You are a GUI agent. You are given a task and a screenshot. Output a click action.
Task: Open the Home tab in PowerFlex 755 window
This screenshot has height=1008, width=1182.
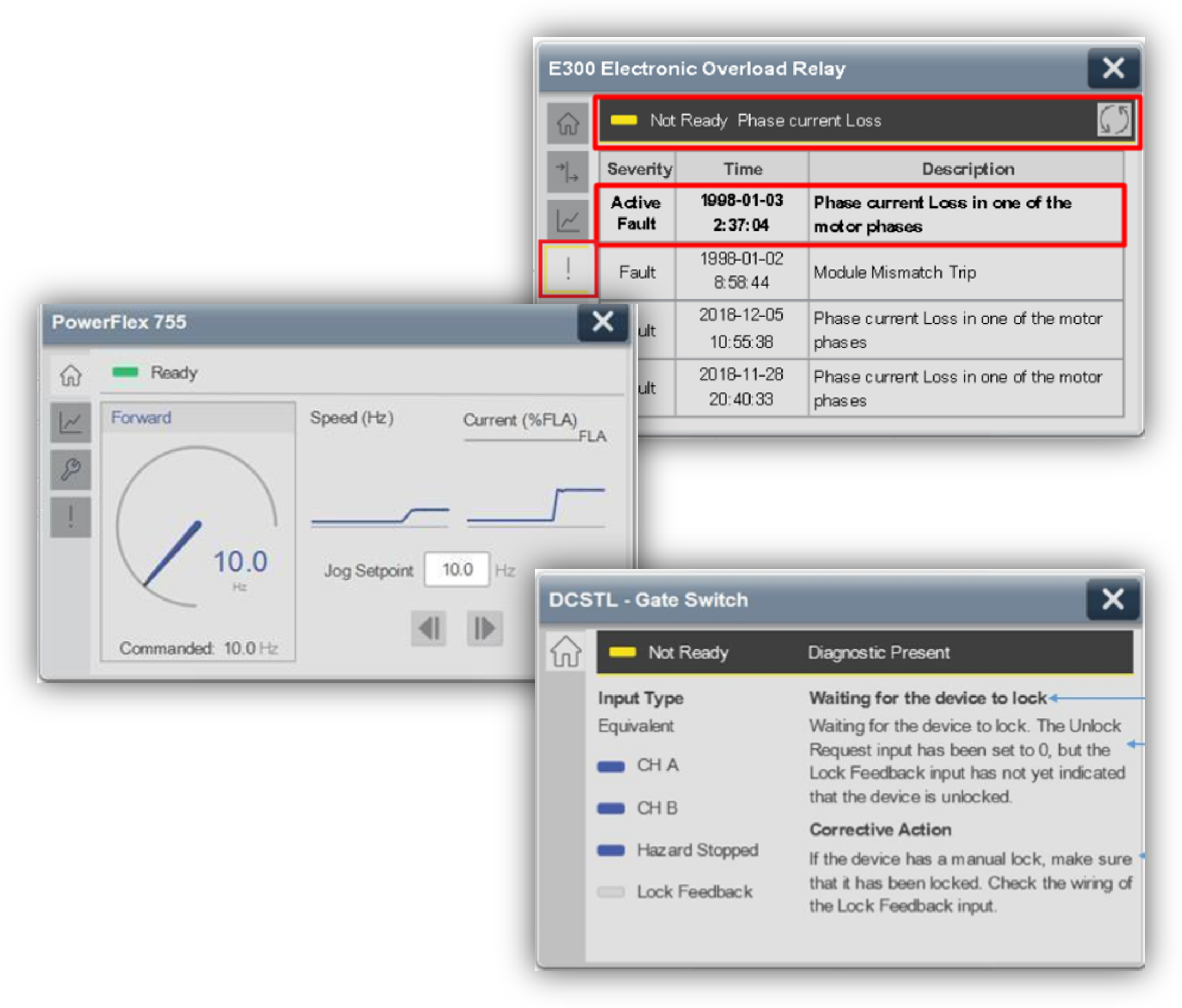pos(71,375)
